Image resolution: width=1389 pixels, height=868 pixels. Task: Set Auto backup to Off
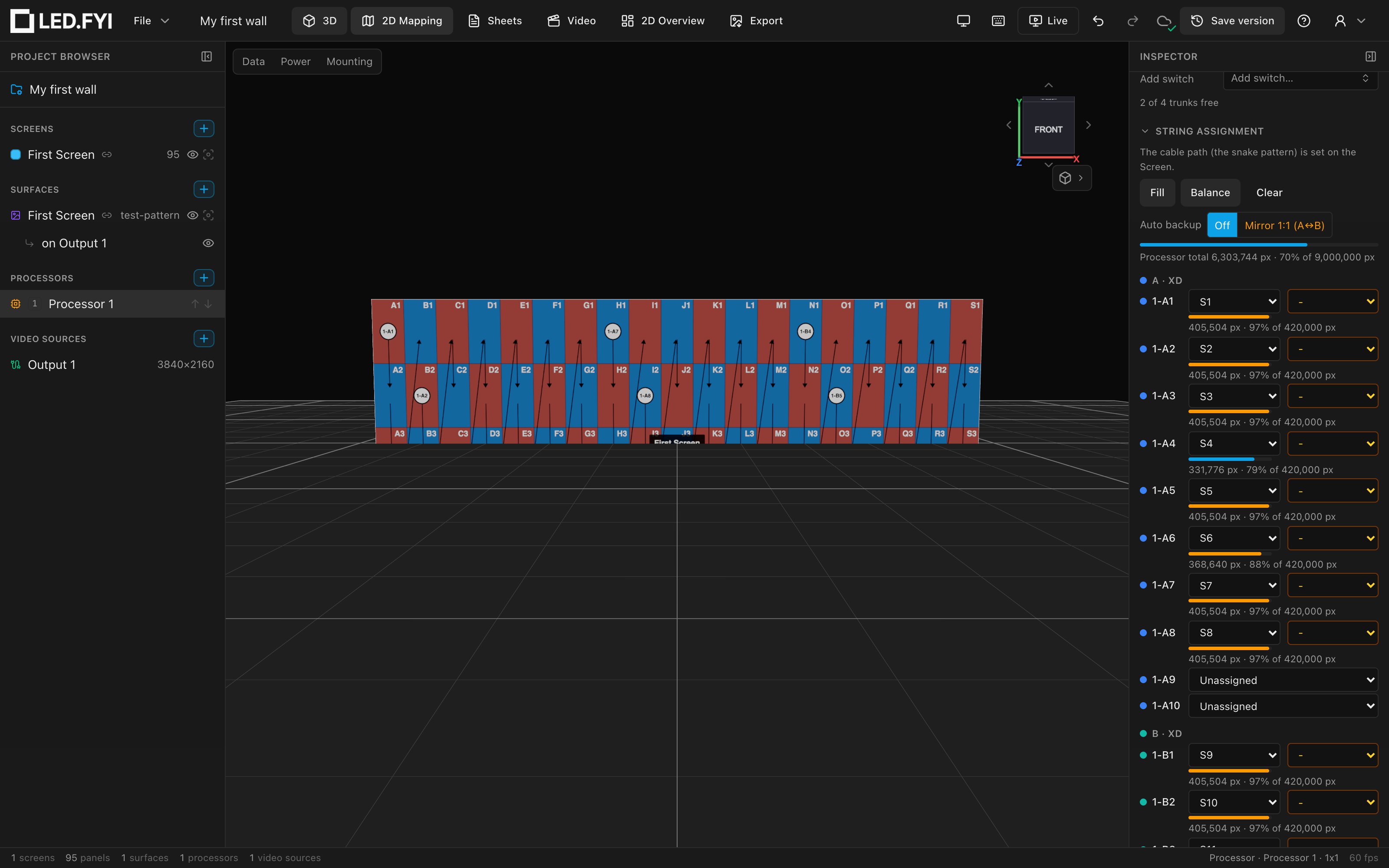(x=1222, y=225)
